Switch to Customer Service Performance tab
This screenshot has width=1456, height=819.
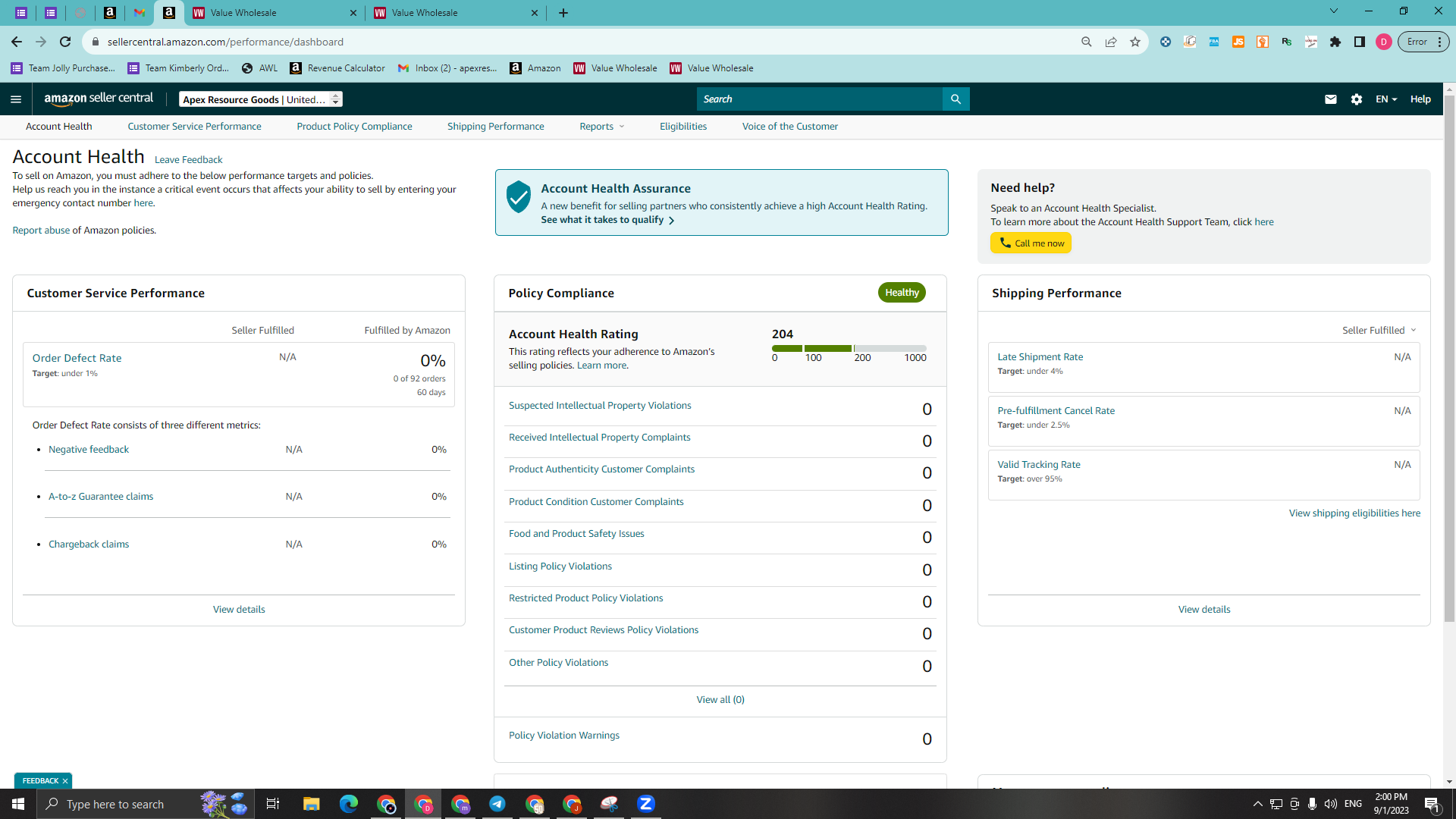click(194, 127)
